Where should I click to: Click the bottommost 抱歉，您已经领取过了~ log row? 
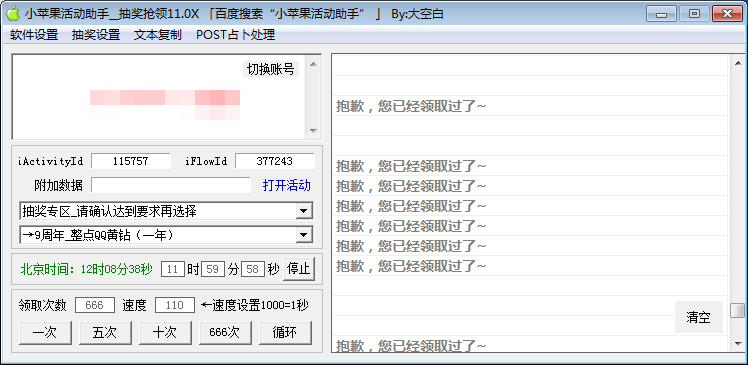click(x=411, y=345)
